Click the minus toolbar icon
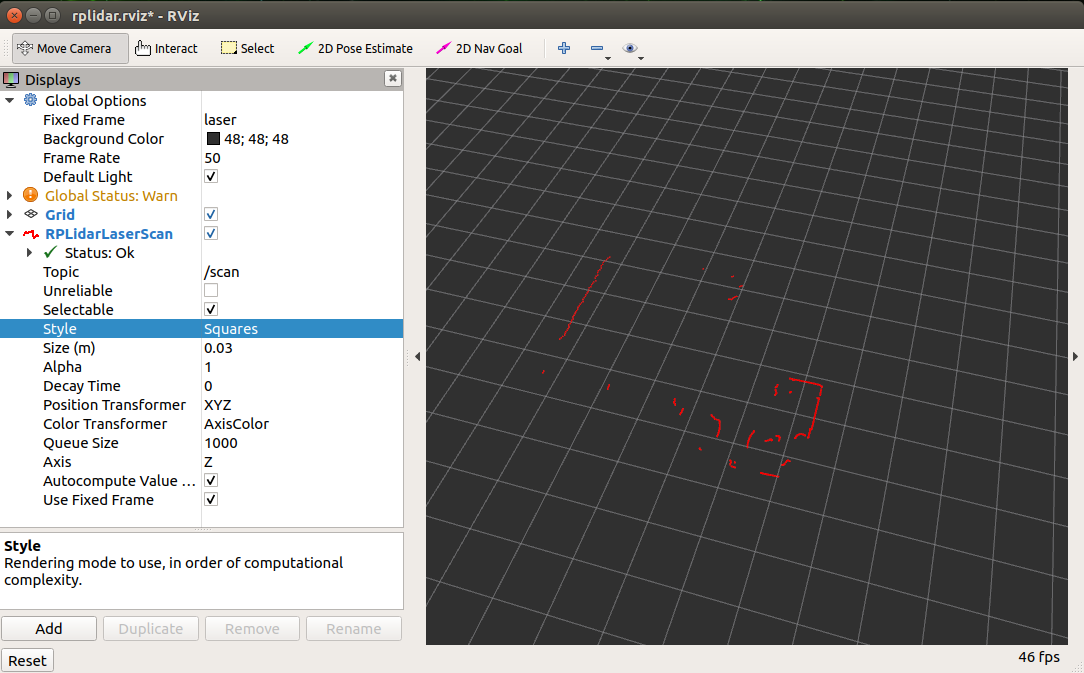 597,48
